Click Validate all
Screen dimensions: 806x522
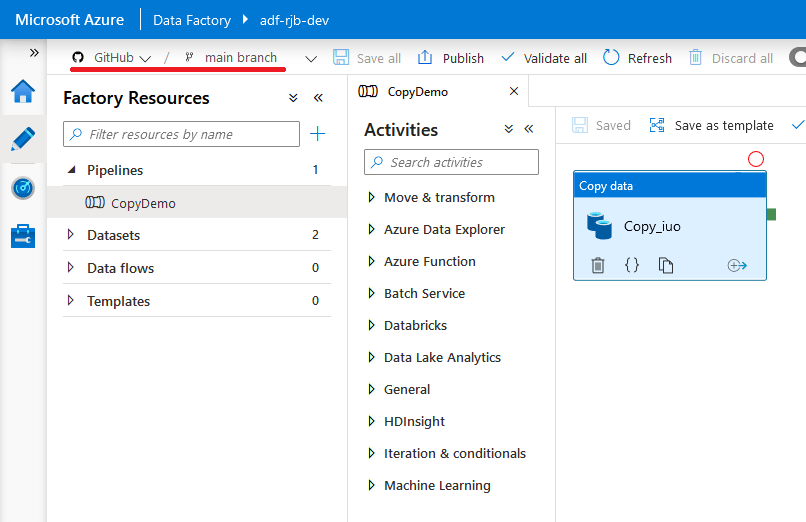(544, 58)
